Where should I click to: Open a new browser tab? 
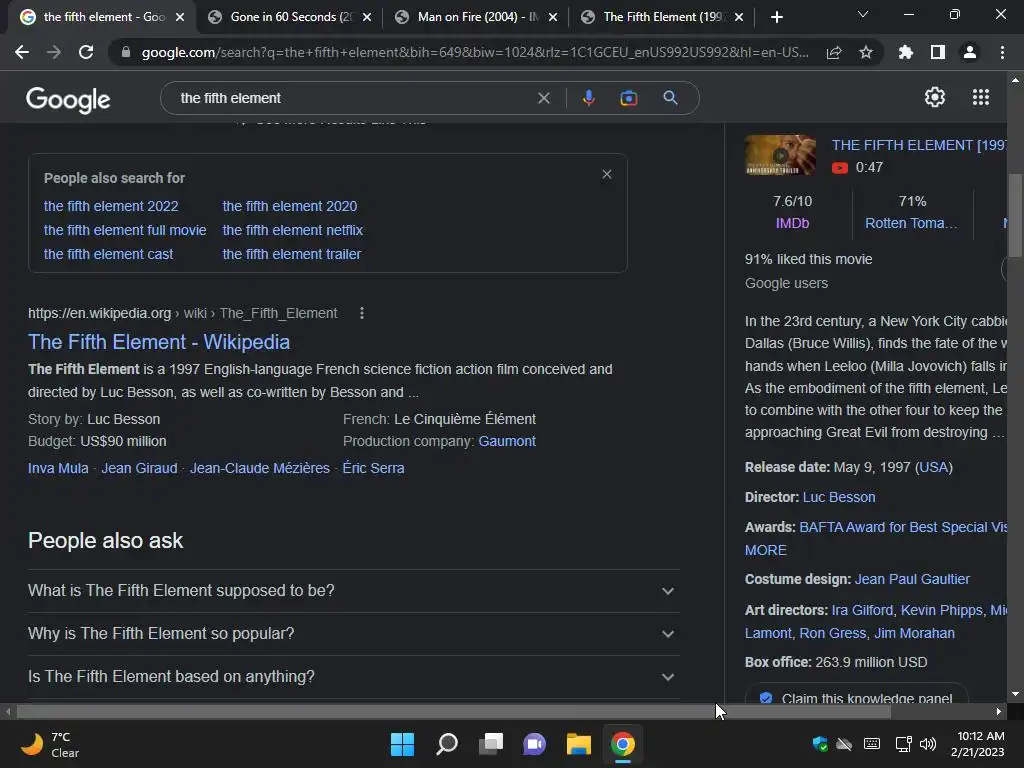point(776,17)
